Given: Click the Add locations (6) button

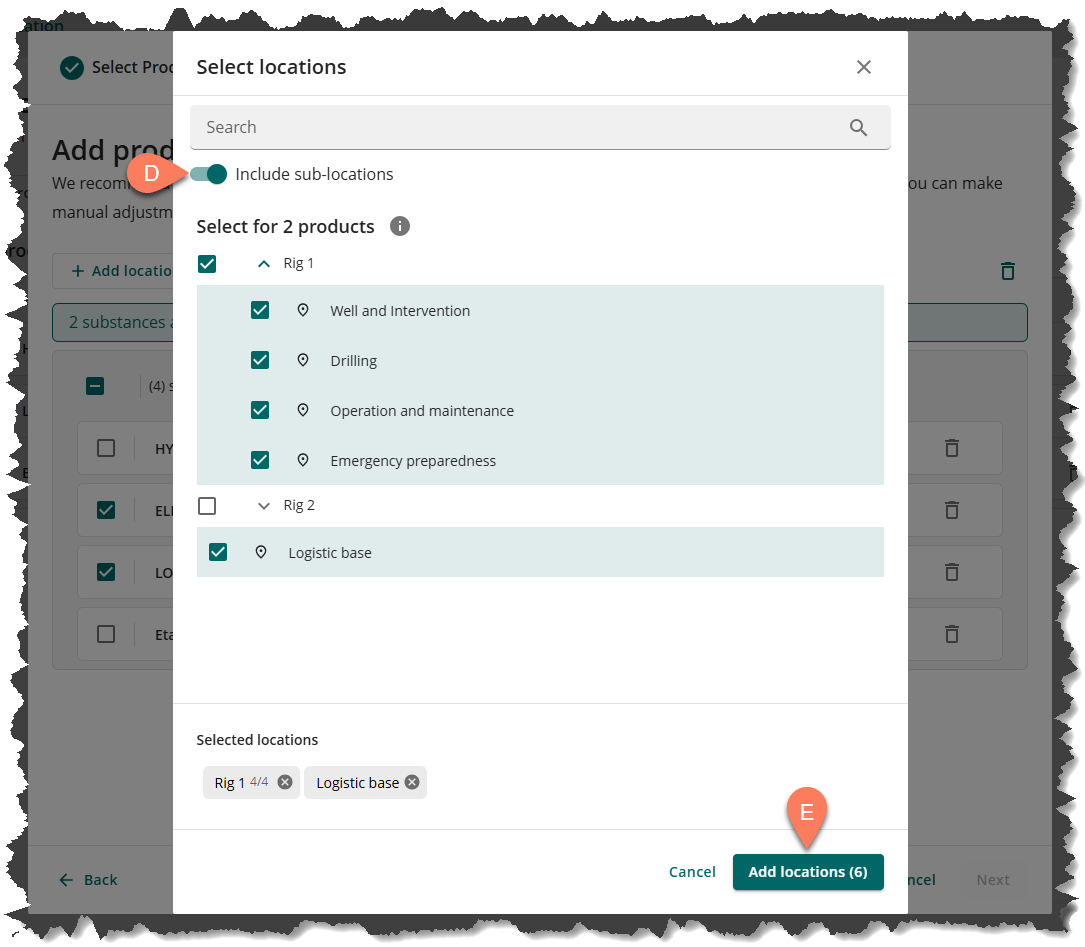Looking at the screenshot, I should pos(807,872).
